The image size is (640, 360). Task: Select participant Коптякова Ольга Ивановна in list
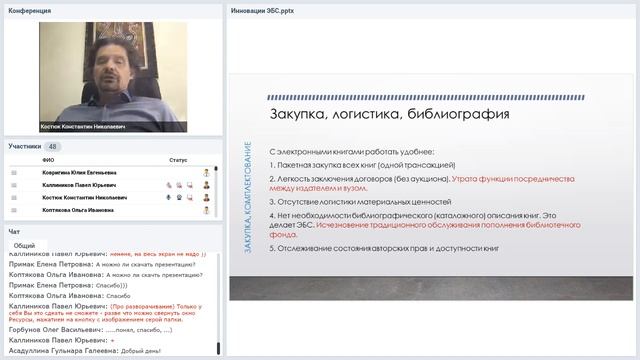click(78, 210)
